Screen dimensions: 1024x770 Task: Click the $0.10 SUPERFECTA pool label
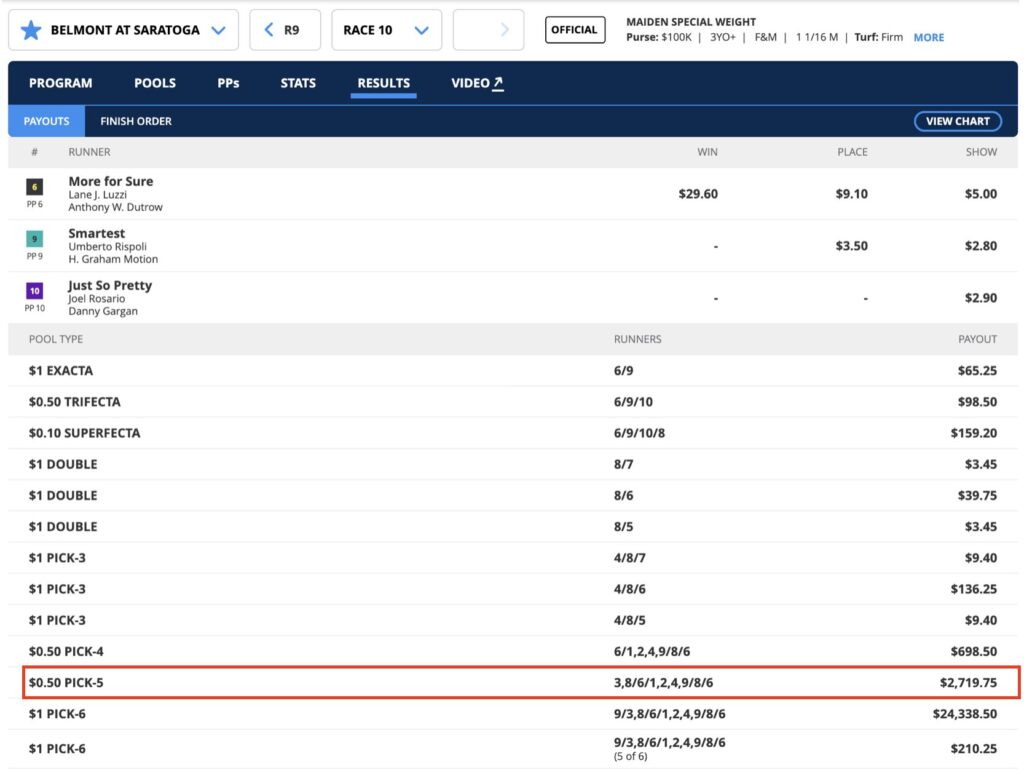[x=84, y=433]
